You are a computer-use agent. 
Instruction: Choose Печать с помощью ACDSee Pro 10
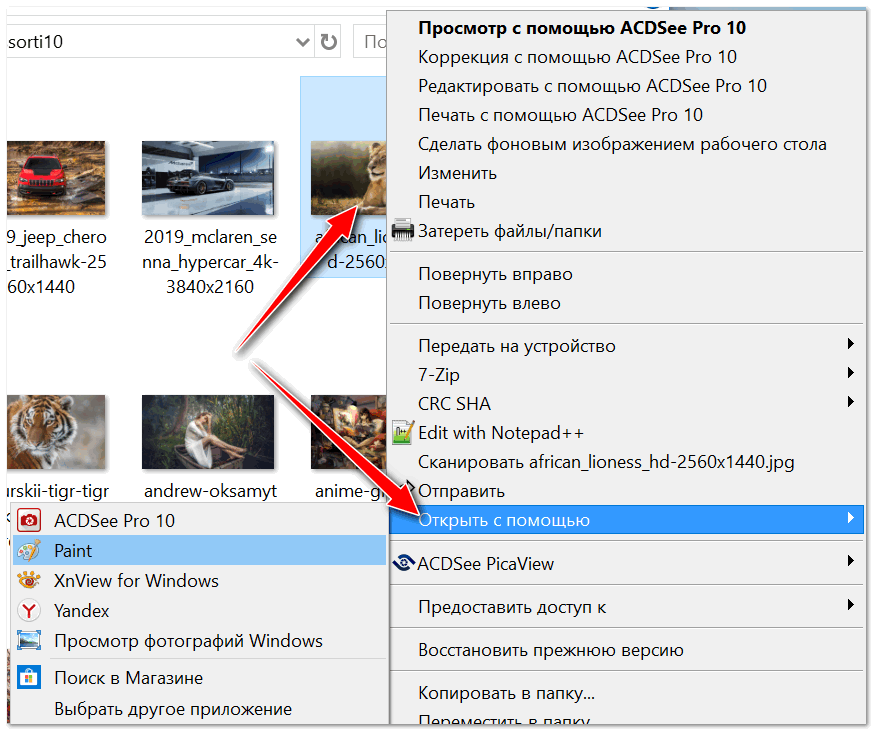[x=561, y=115]
